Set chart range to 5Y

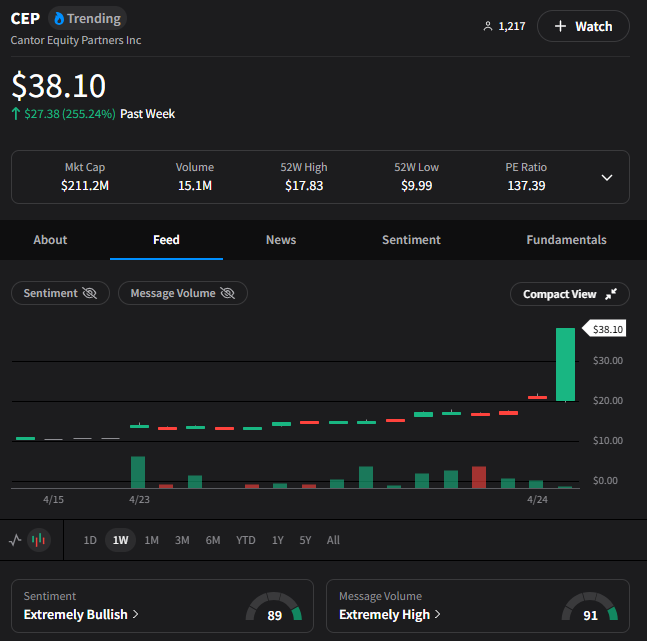(305, 540)
